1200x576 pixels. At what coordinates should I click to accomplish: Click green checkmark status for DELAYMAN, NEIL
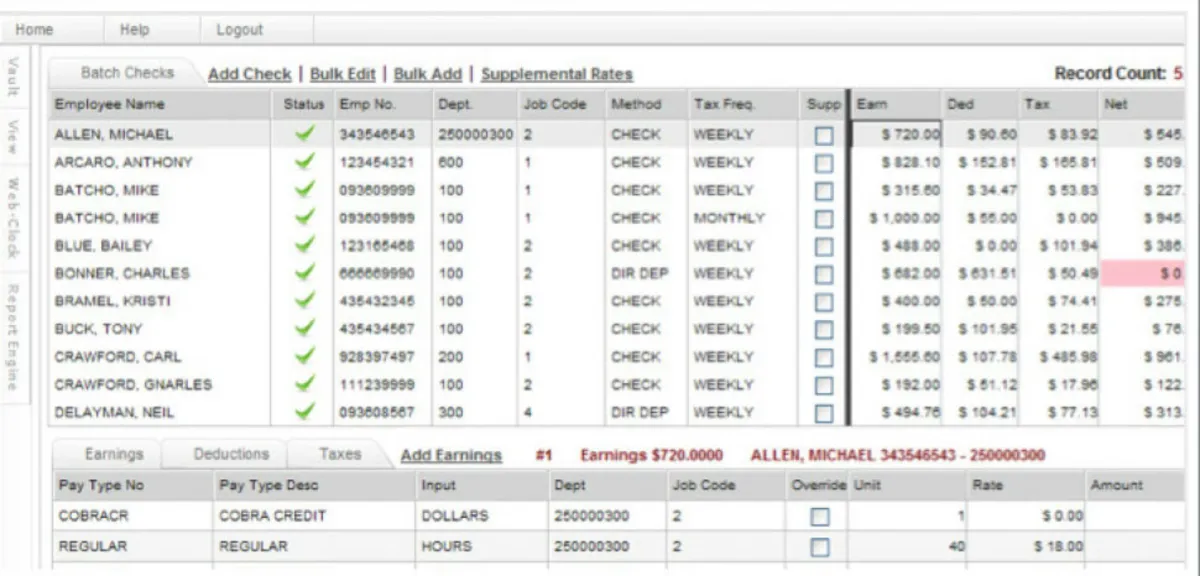pyautogui.click(x=305, y=411)
